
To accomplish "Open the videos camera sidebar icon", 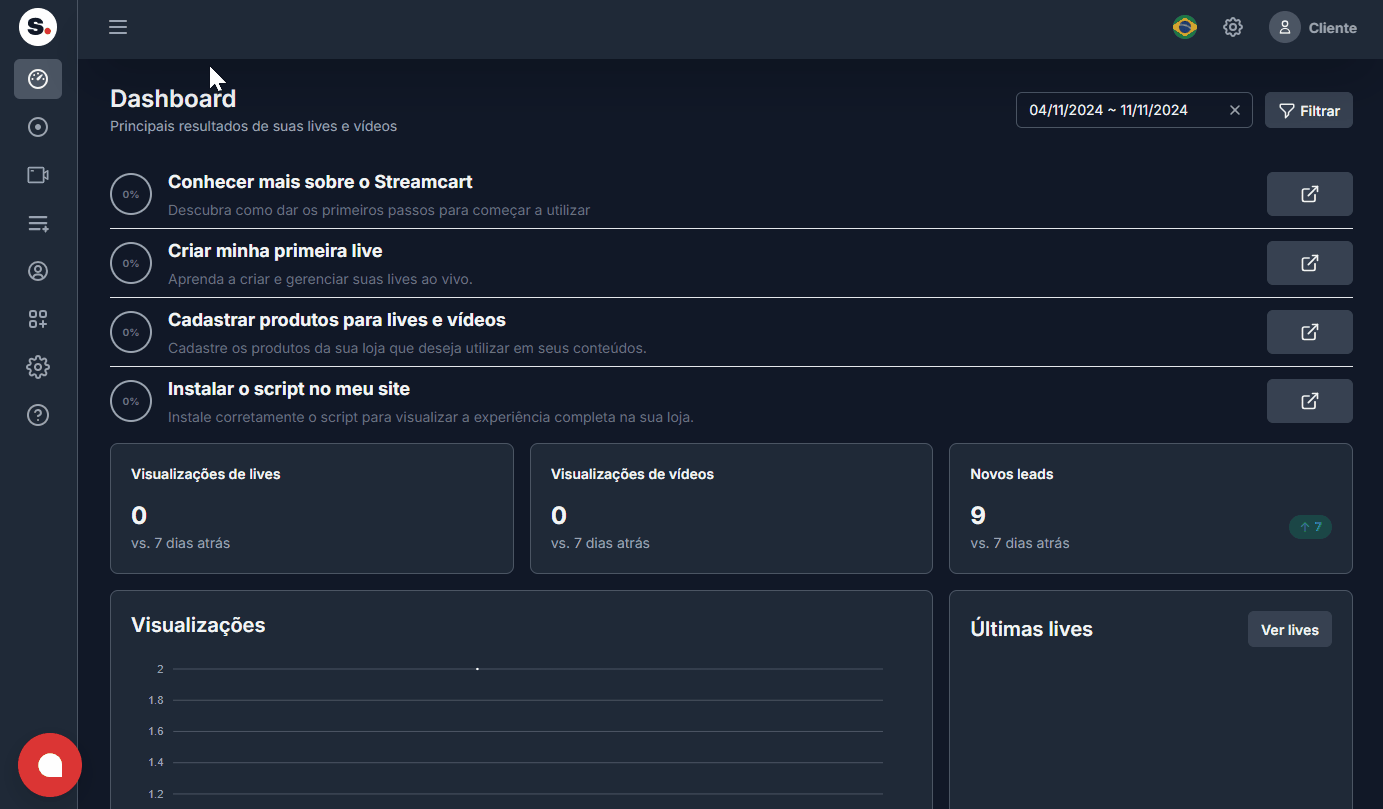I will point(38,175).
